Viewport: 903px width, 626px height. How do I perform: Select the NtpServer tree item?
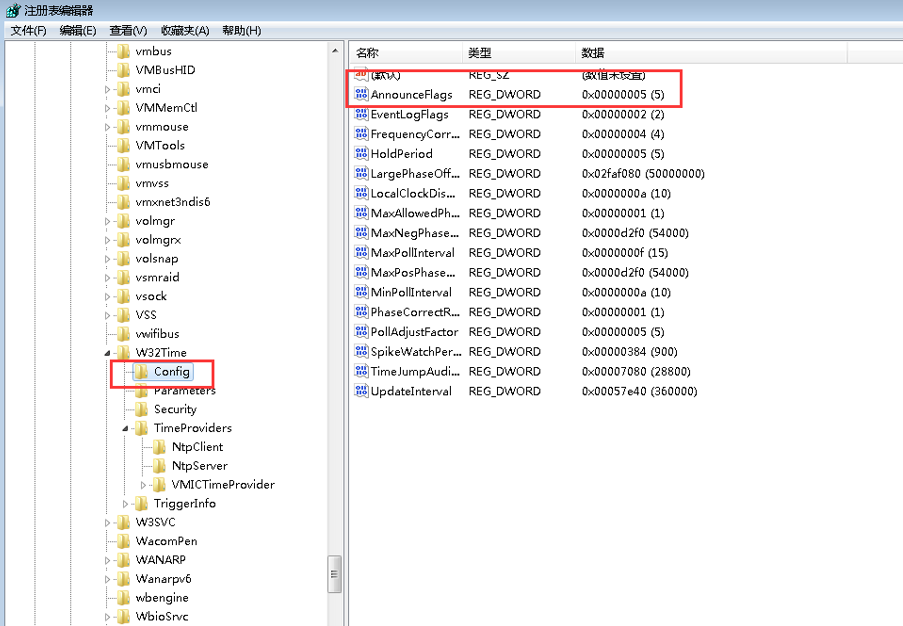[x=199, y=466]
